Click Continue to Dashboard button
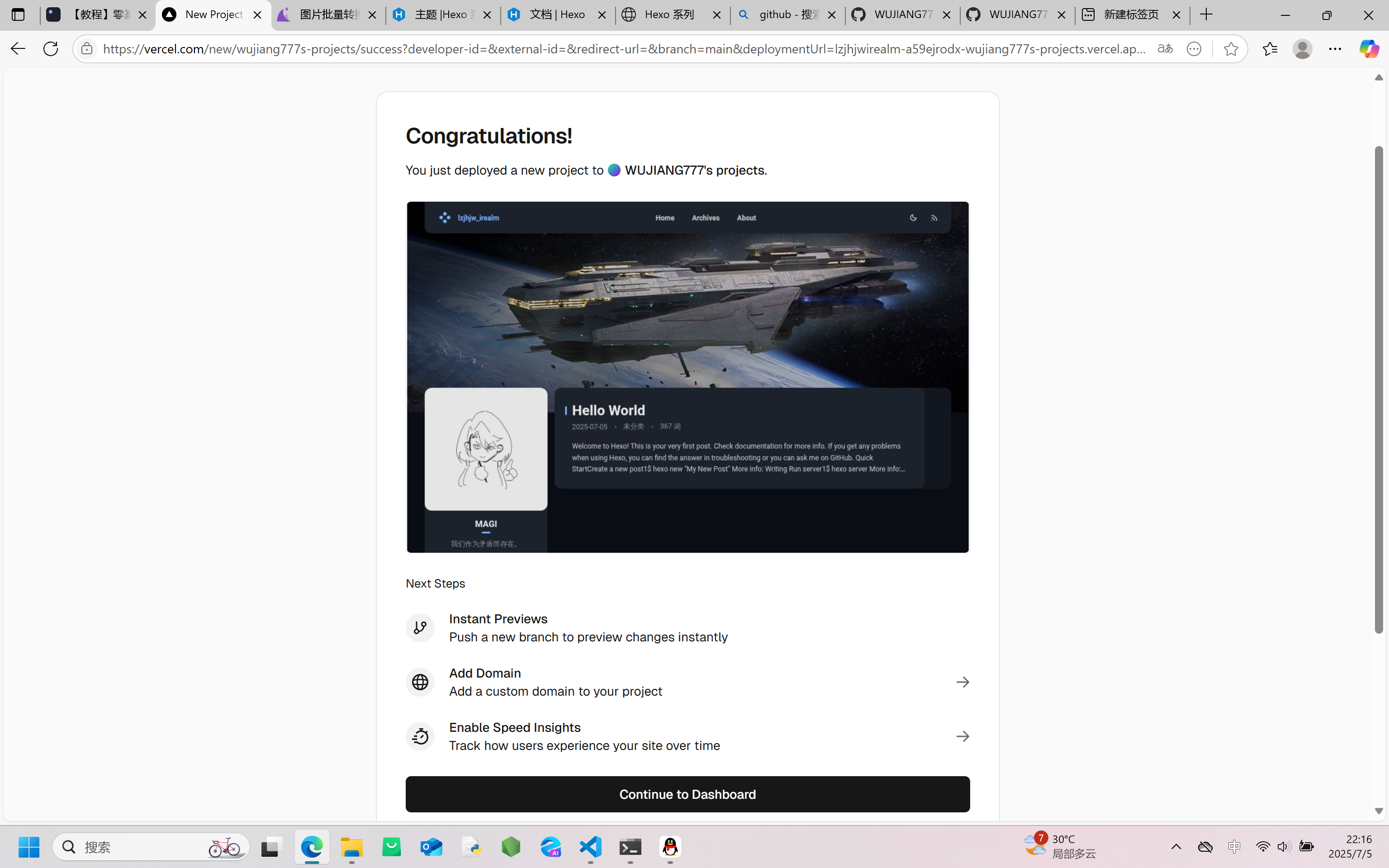Viewport: 1389px width, 868px height. [x=687, y=794]
